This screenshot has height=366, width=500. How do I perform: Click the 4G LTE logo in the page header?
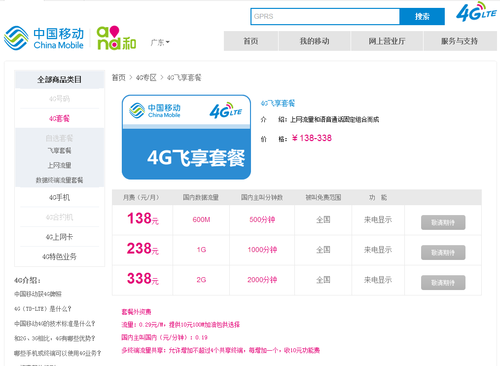coord(476,12)
